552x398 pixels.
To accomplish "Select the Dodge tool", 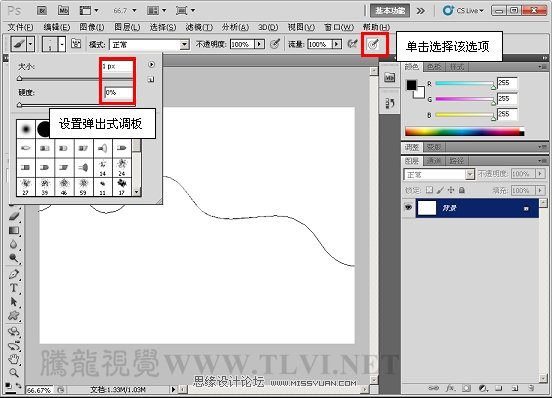I will click(14, 258).
